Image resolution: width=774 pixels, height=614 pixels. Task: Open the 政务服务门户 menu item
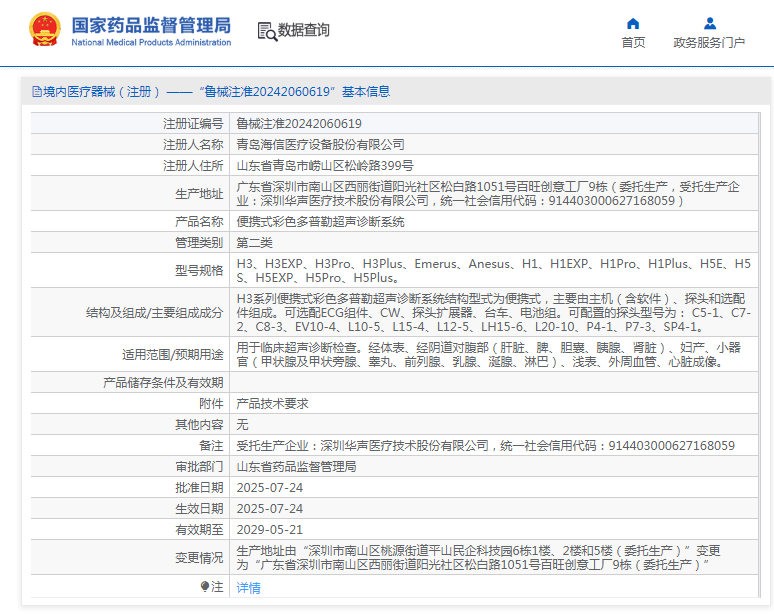click(x=709, y=42)
